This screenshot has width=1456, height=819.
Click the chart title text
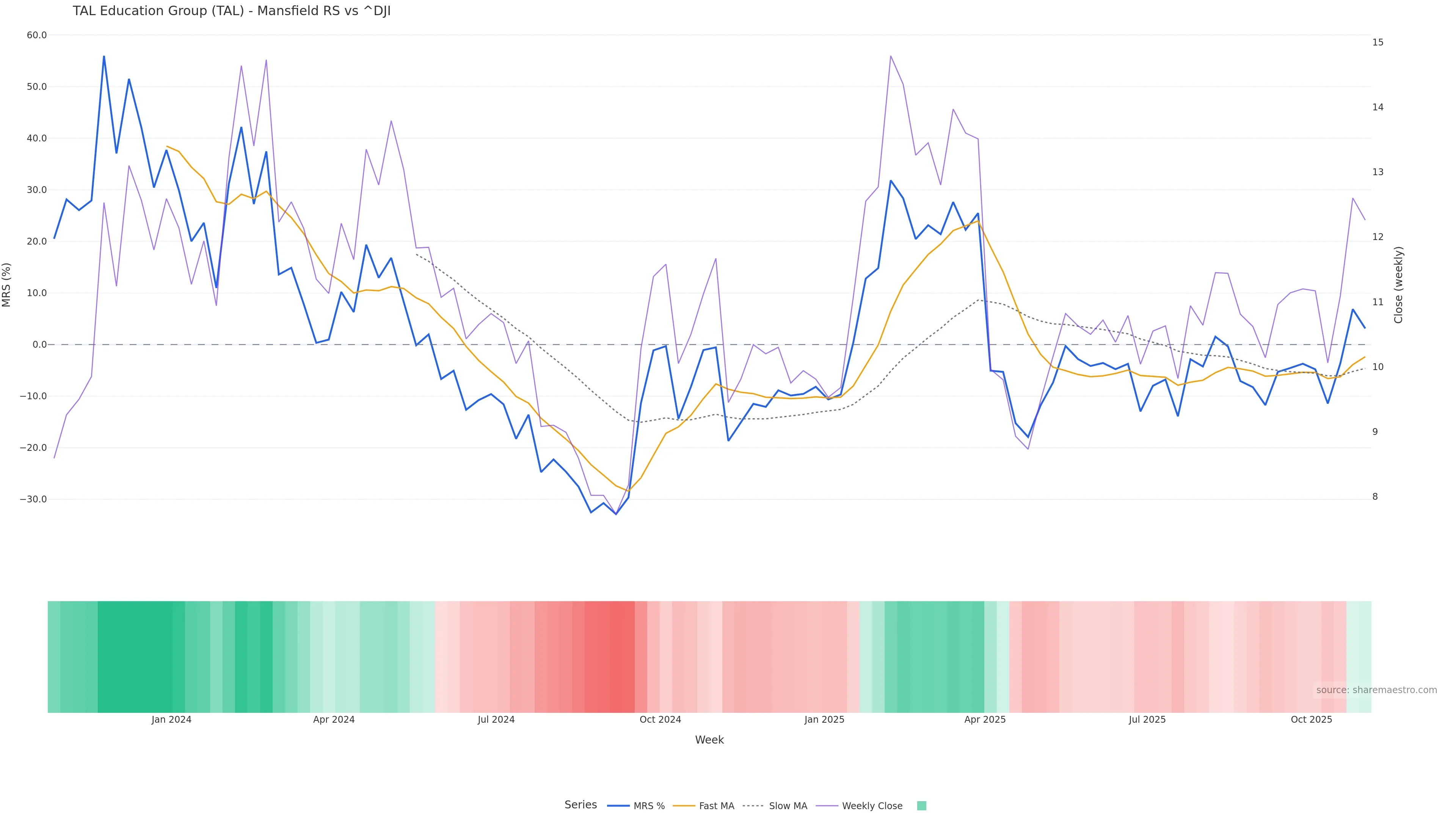(232, 11)
